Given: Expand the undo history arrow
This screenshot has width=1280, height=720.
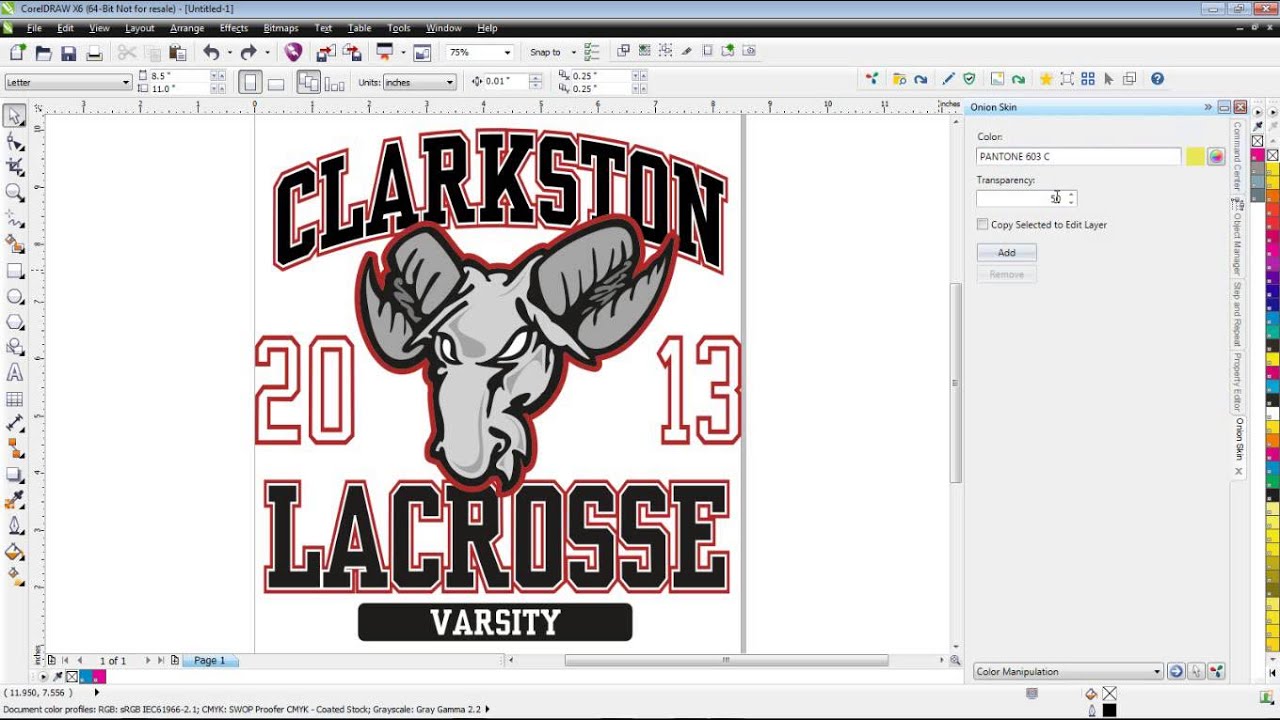Looking at the screenshot, I should [229, 52].
